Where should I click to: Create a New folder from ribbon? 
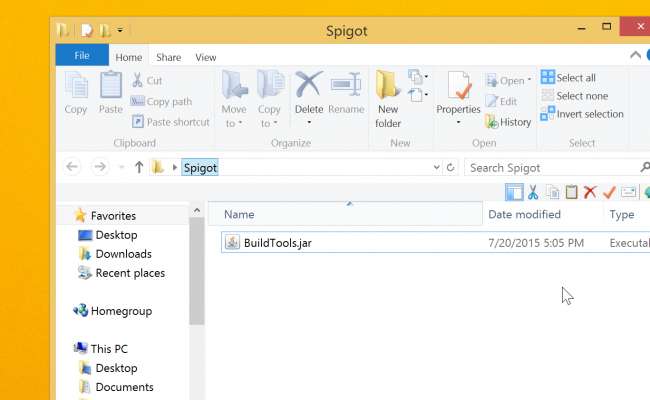click(388, 99)
